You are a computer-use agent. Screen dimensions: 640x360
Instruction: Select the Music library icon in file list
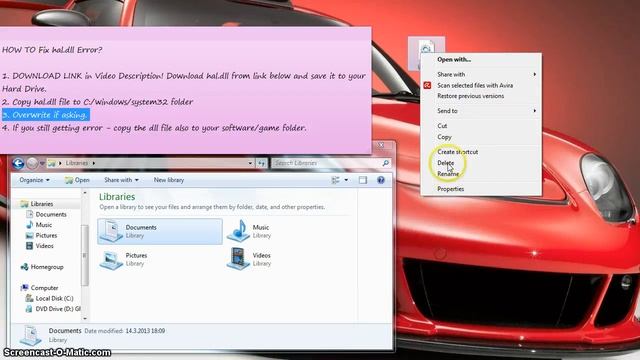238,231
